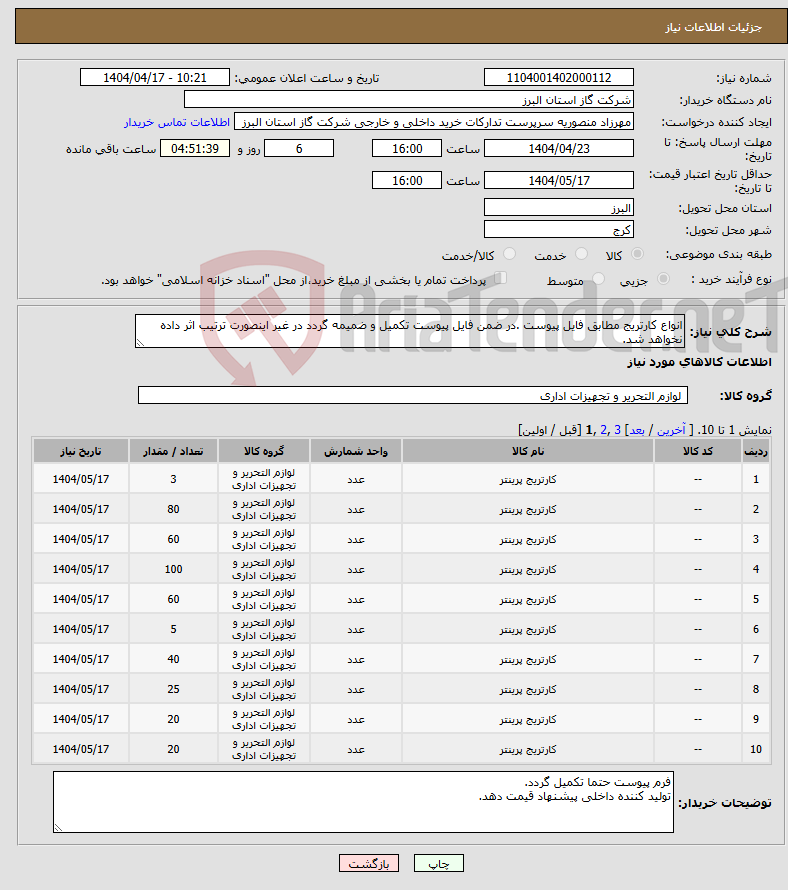Choose the متوسط purchase type radio
Image resolution: width=788 pixels, height=890 pixels.
click(598, 279)
